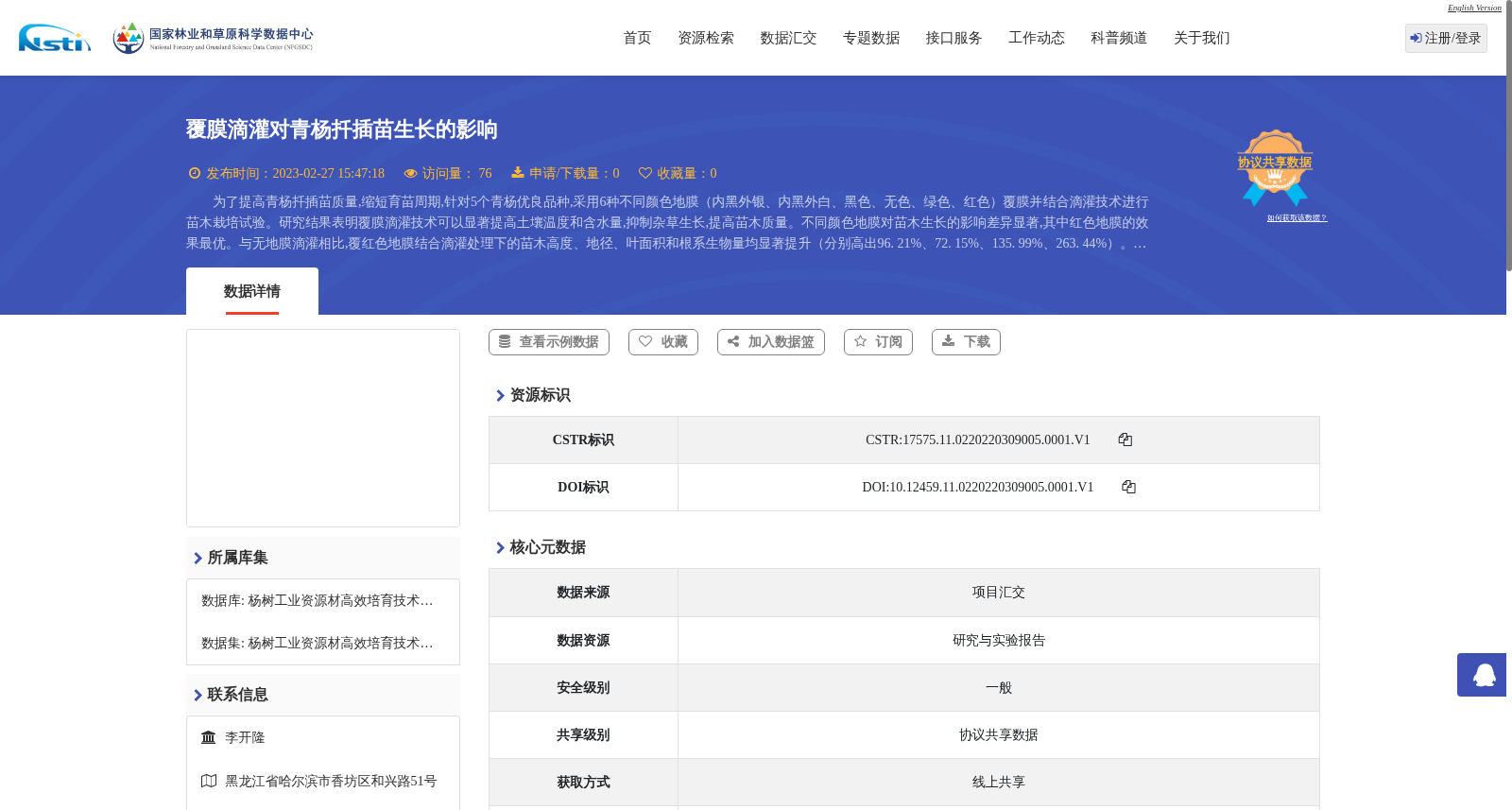Collapse the 资源标识 section chevron
The height and width of the screenshot is (810, 1512).
(x=501, y=395)
